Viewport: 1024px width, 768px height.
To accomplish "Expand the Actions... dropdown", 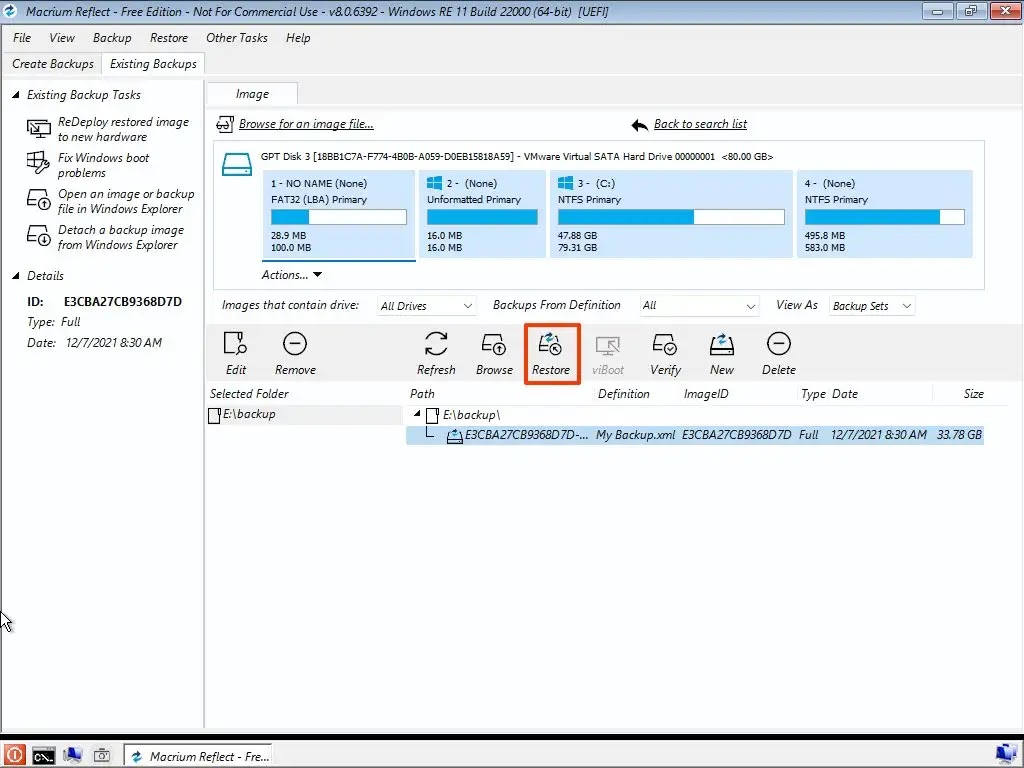I will pyautogui.click(x=292, y=275).
